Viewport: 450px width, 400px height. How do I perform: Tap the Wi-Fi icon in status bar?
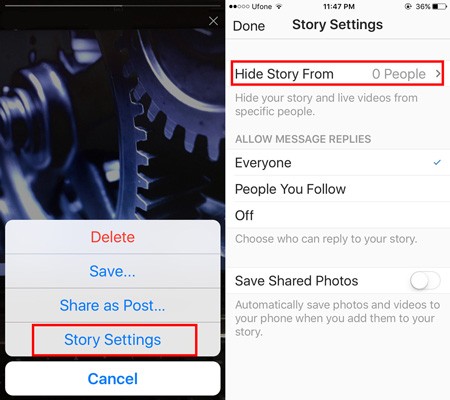tap(279, 6)
